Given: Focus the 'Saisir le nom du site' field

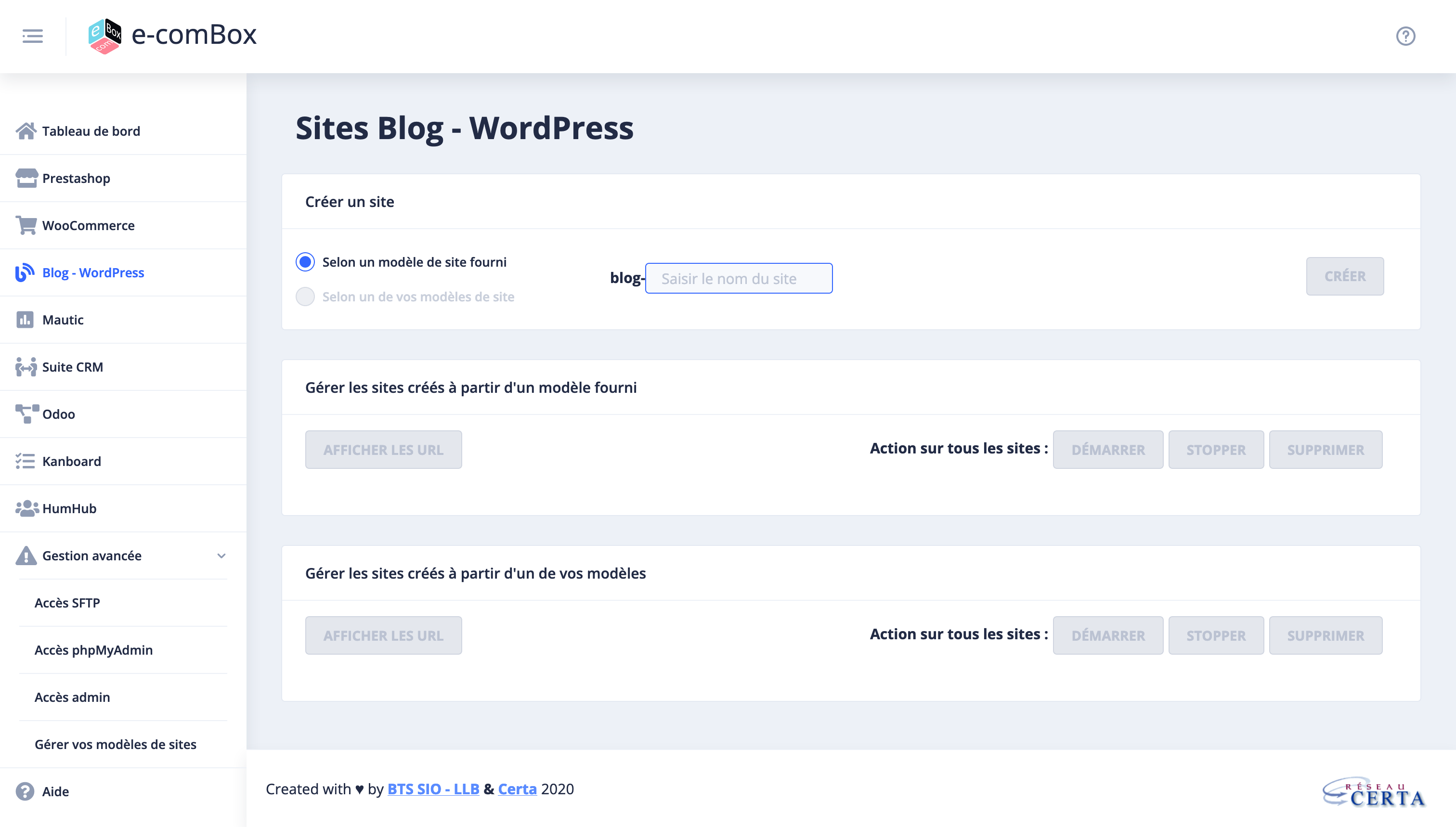Looking at the screenshot, I should [x=739, y=278].
